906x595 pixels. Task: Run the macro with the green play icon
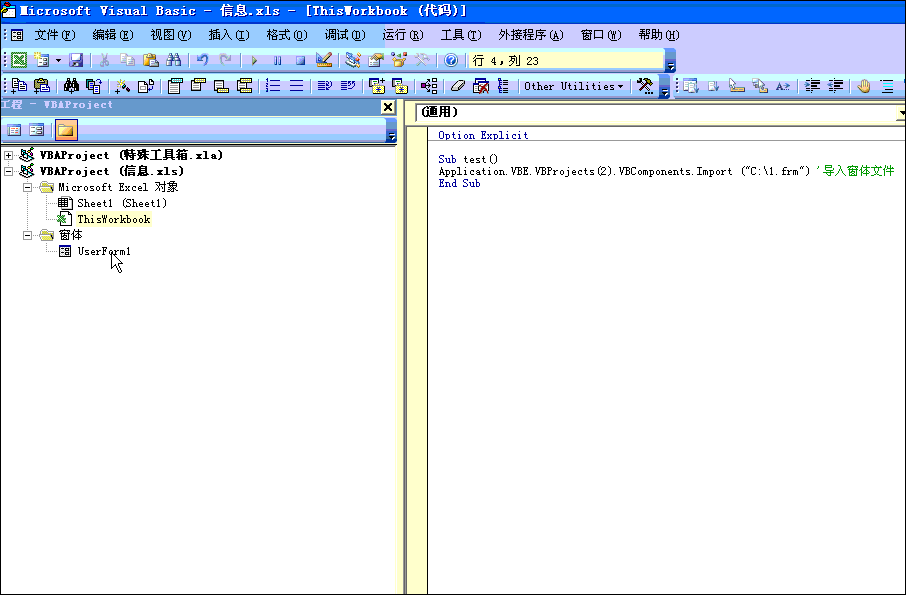point(254,60)
